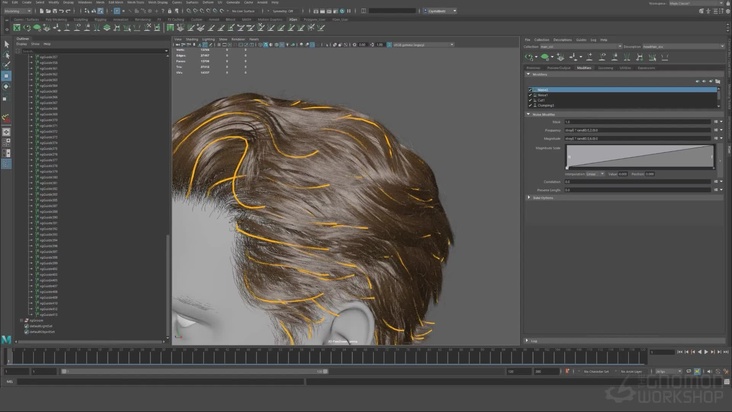Image resolution: width=732 pixels, height=412 pixels.
Task: Click the Redo arrow icon in status line
Action: pyautogui.click(x=68, y=11)
